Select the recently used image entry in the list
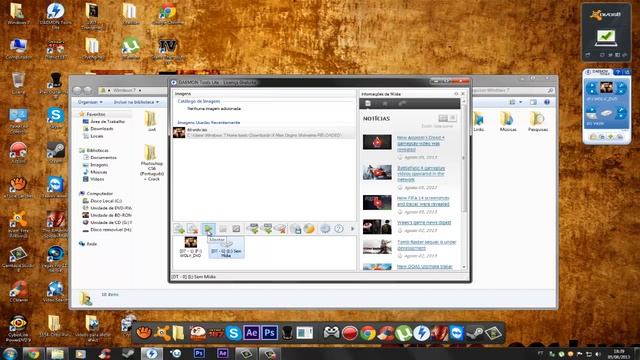This screenshot has width=640, height=360. 263,132
